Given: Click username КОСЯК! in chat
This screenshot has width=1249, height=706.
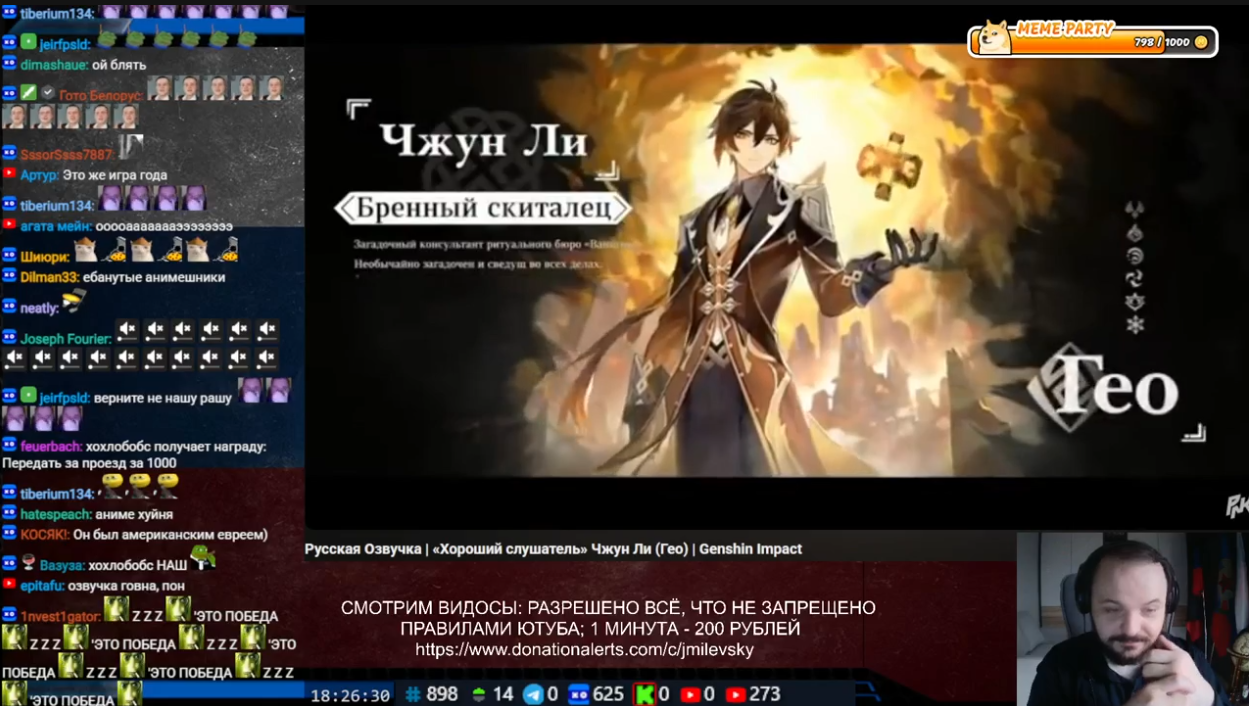Looking at the screenshot, I should click(x=45, y=535).
